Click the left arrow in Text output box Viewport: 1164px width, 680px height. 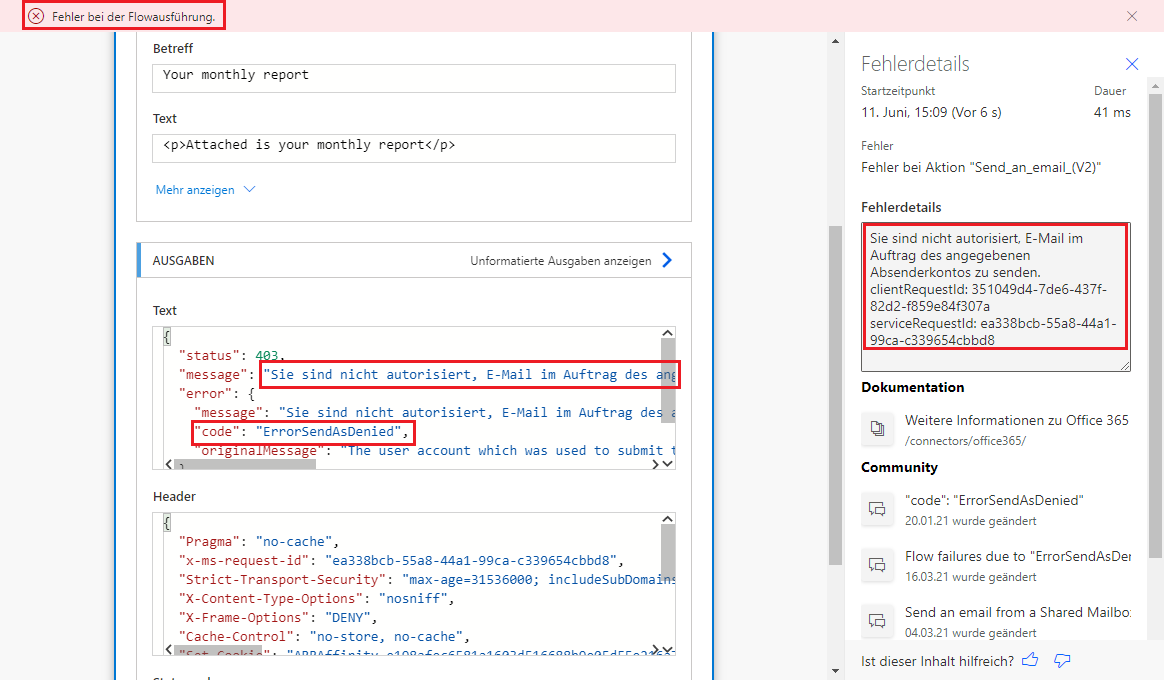(x=169, y=464)
